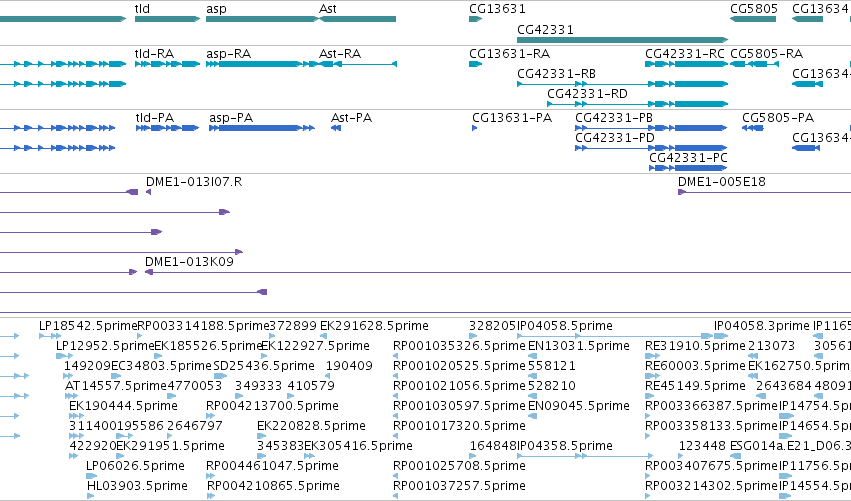Image resolution: width=851 pixels, height=501 pixels.
Task: Select the AT14557.5prime EST label
Action: click(116, 386)
